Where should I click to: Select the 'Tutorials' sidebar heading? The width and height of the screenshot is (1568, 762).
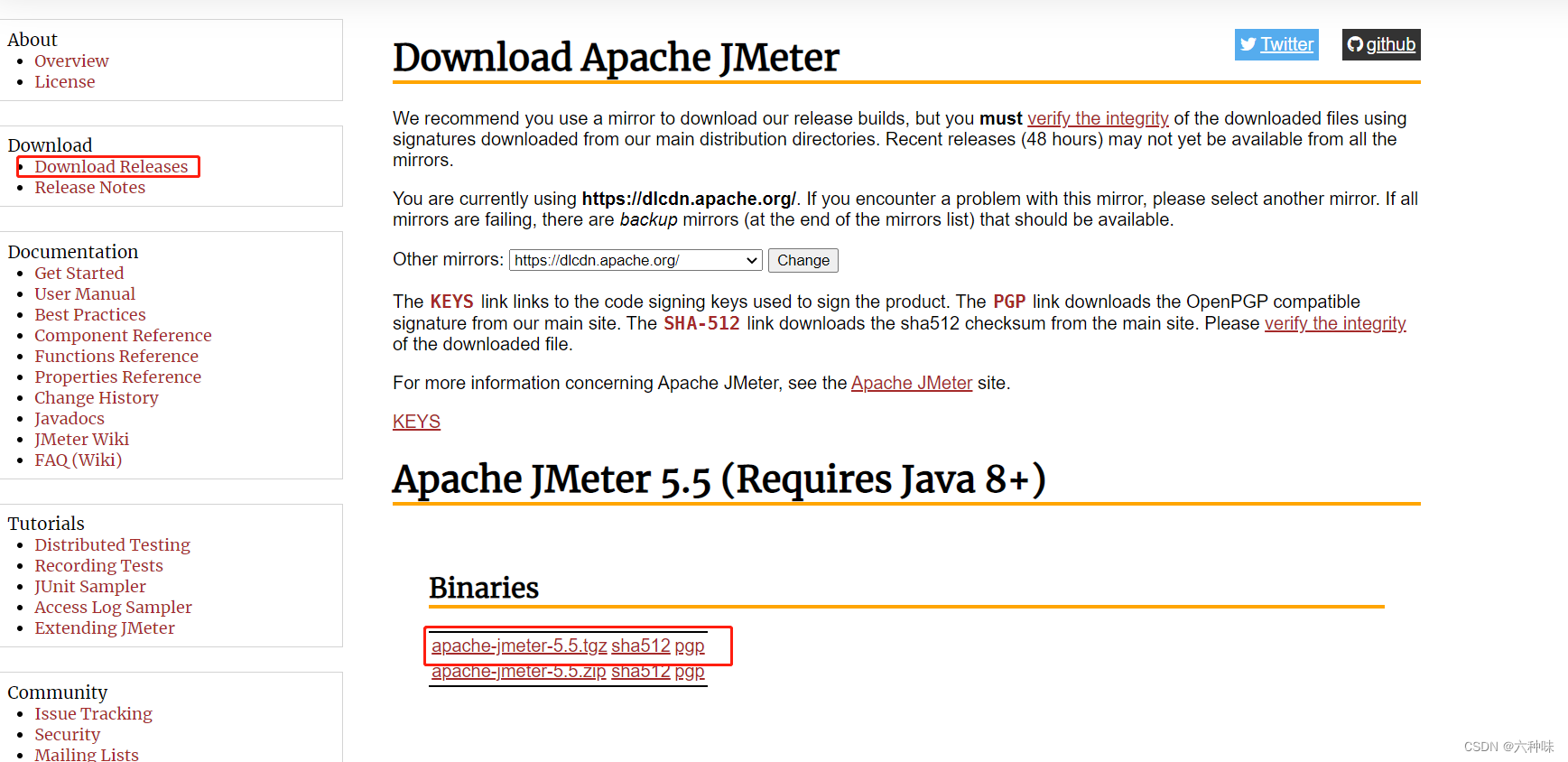click(46, 524)
